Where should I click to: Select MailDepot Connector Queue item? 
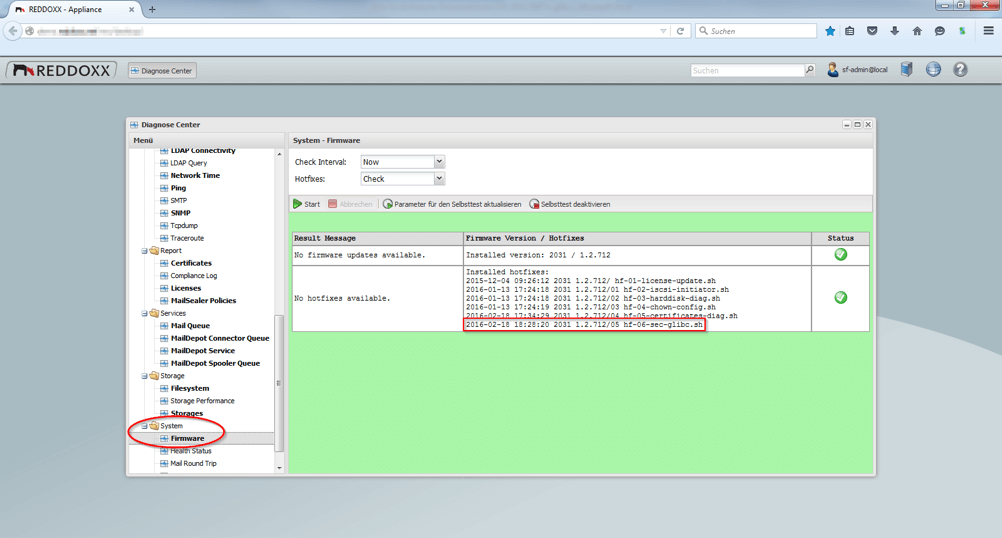coord(220,338)
